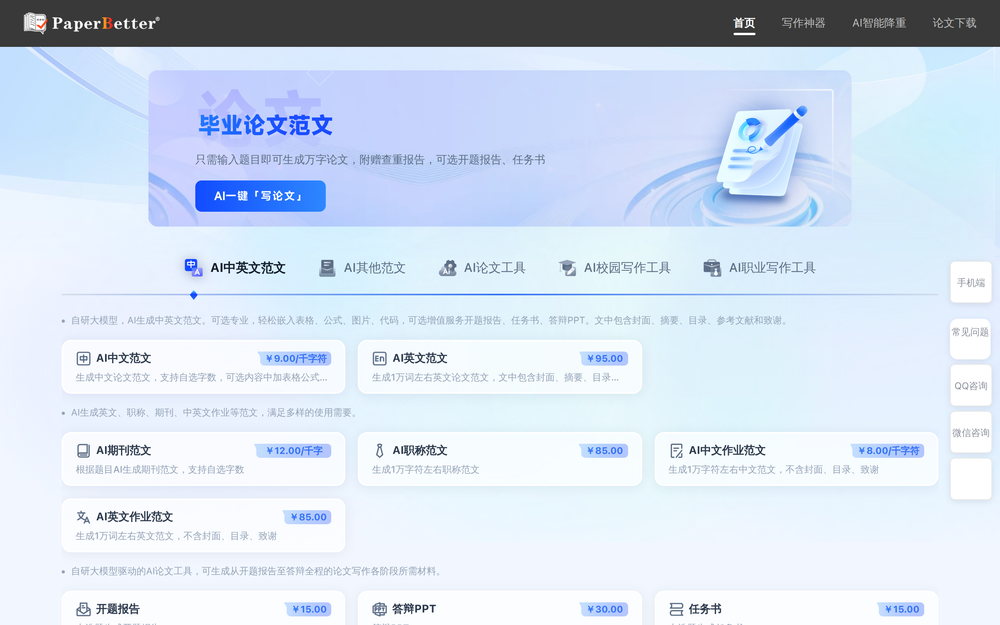This screenshot has width=1000, height=625.
Task: Open the AI职称范文 card title
Action: point(420,450)
